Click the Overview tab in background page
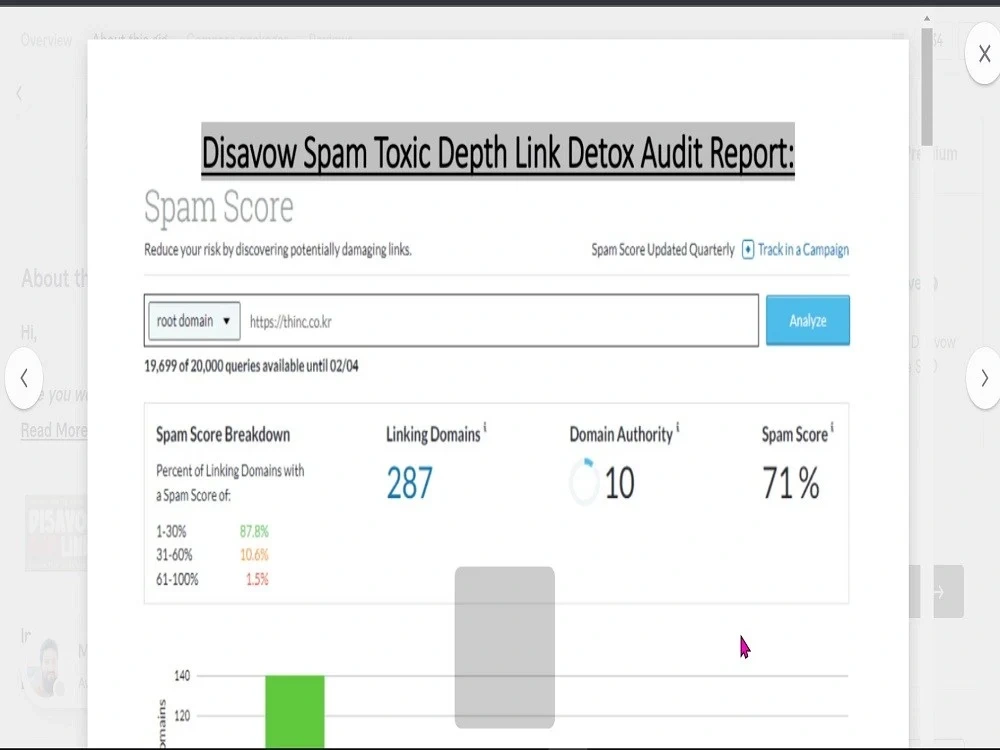The image size is (1000, 750). [46, 40]
